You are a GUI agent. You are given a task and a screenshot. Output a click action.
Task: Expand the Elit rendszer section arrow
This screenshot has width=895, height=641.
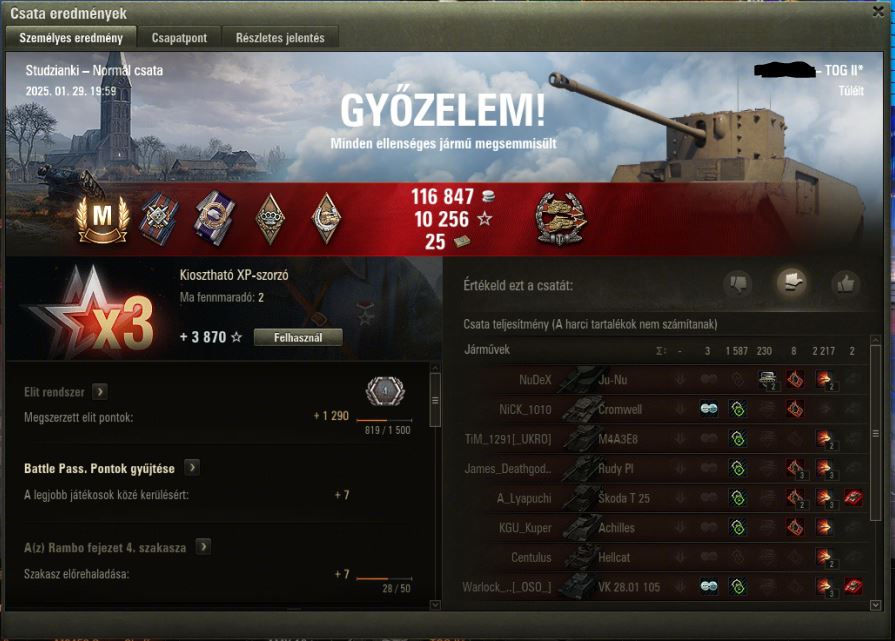pos(99,392)
